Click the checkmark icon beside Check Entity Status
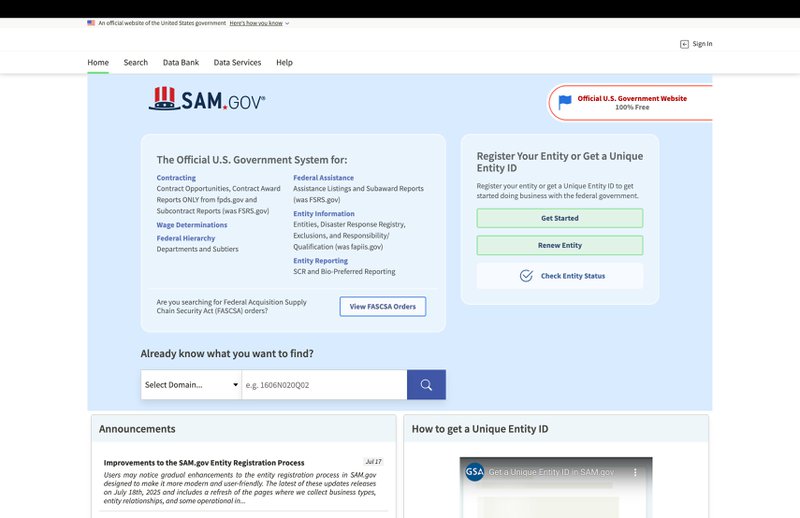This screenshot has width=800, height=518. tap(526, 276)
